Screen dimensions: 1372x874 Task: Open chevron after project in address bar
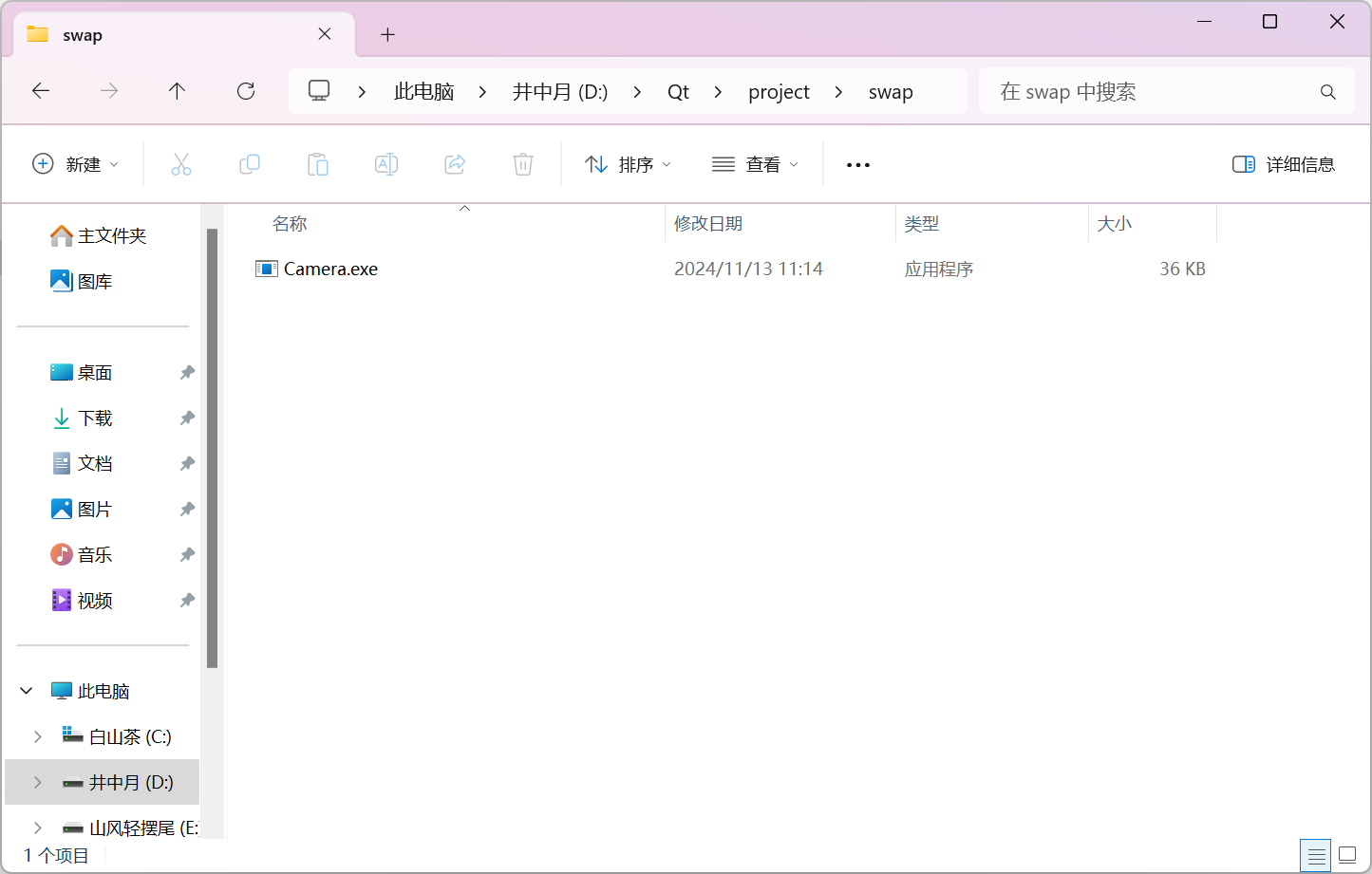coord(838,92)
